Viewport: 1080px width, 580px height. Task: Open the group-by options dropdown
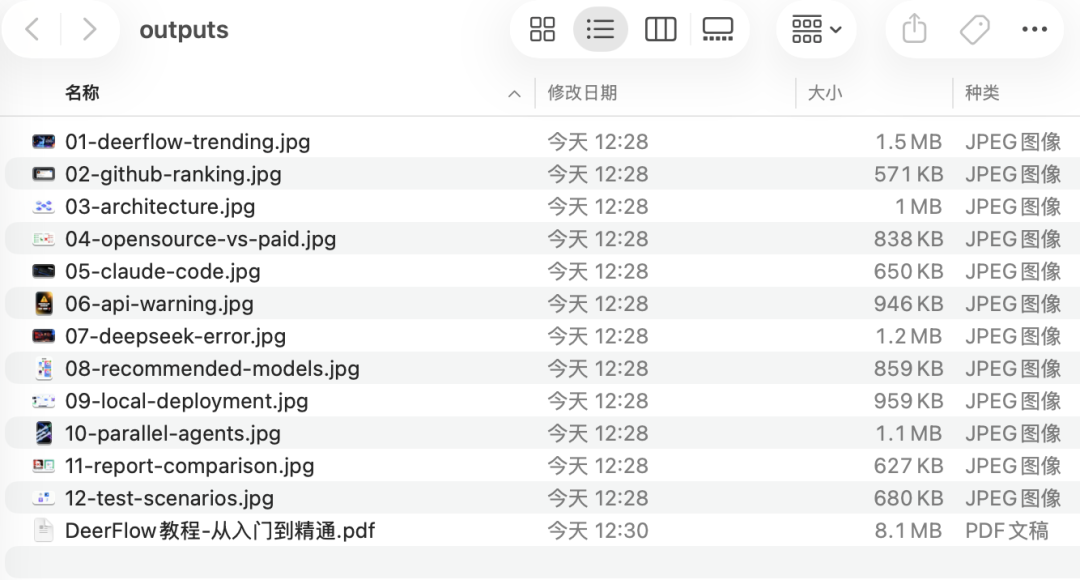(816, 30)
